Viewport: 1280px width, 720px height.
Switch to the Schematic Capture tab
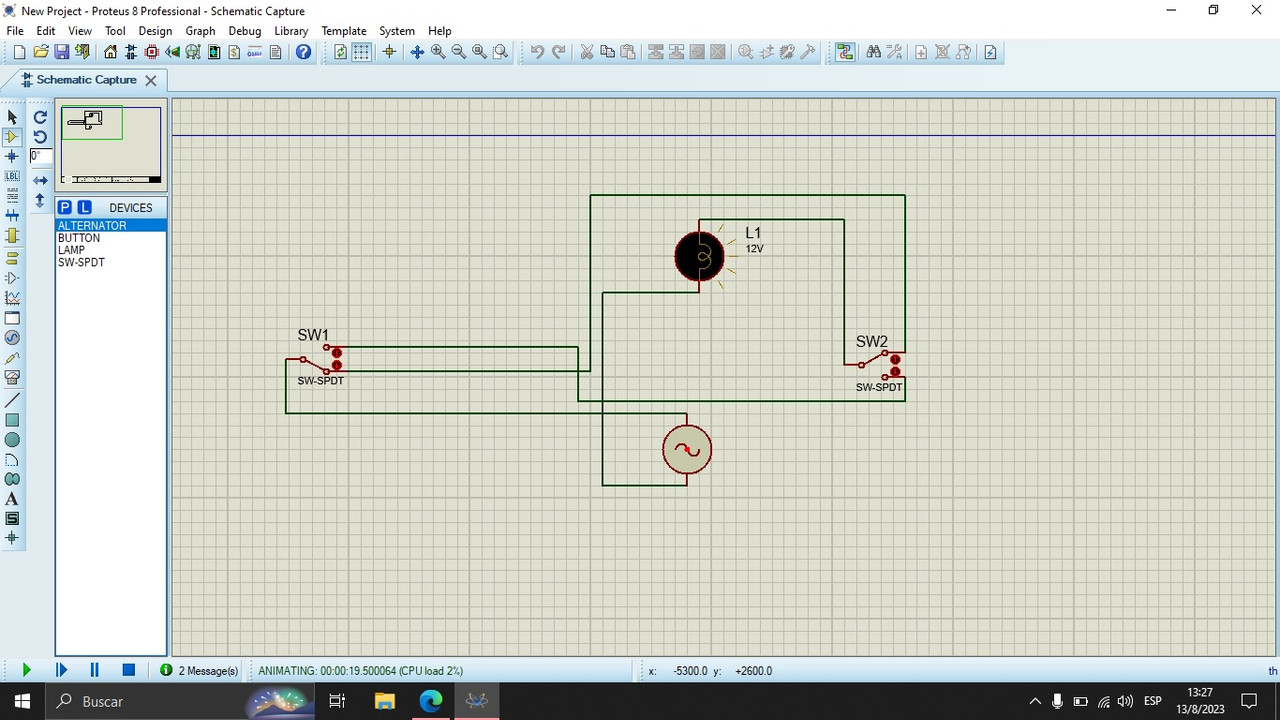coord(86,80)
